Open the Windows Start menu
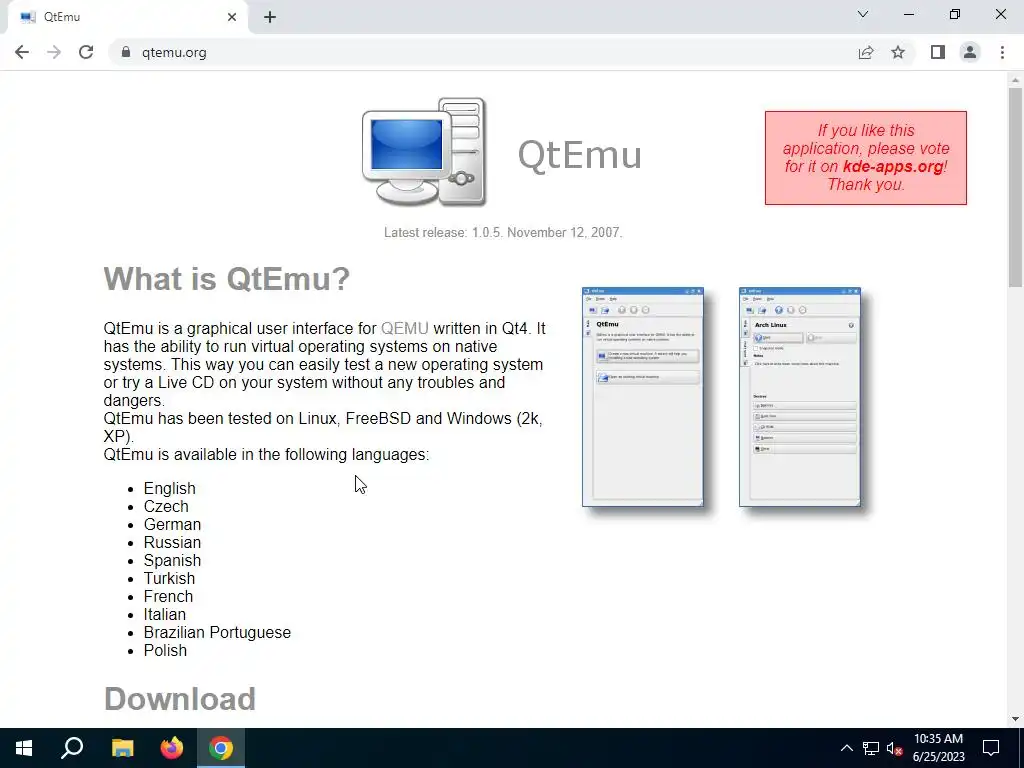 tap(24, 748)
